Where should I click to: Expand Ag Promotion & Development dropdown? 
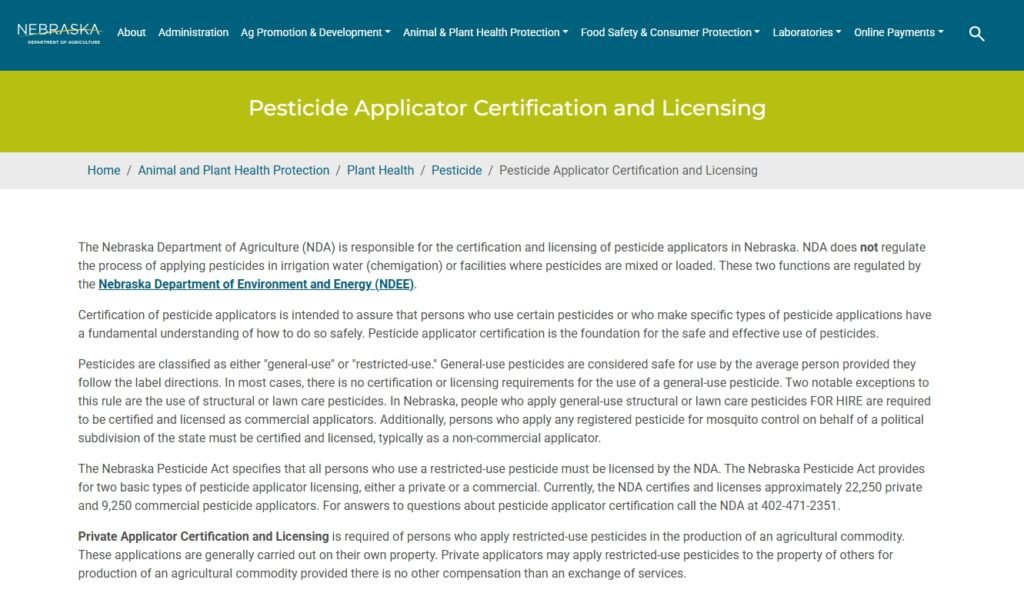point(315,32)
